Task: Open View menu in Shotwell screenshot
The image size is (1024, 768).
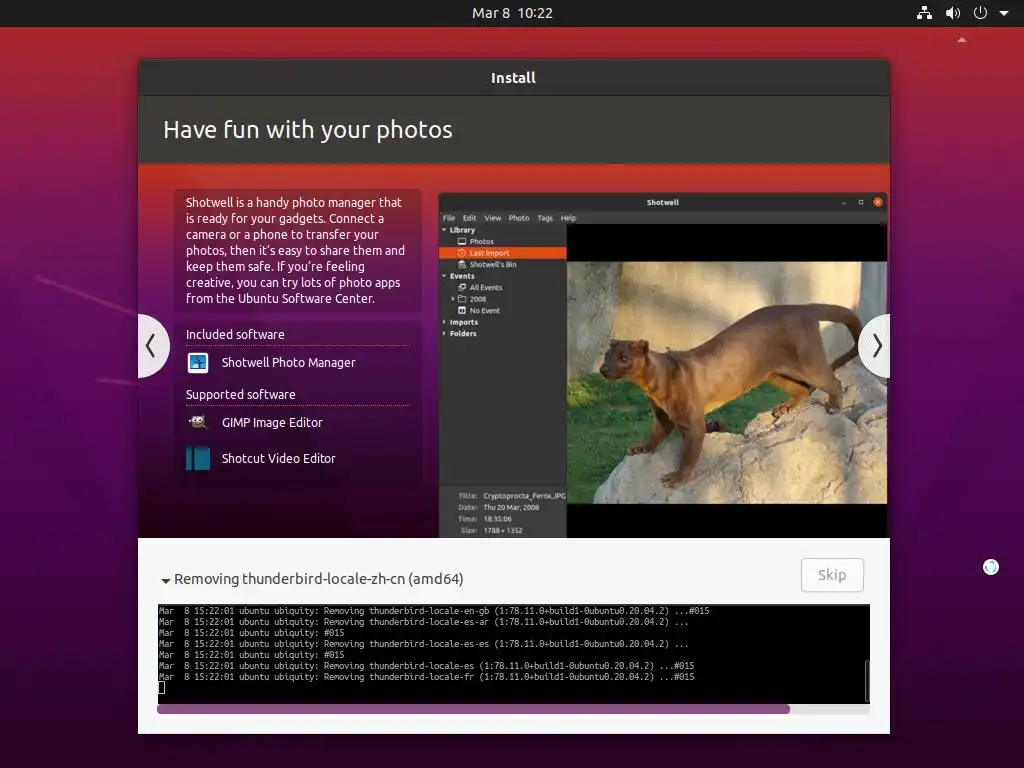Action: [492, 218]
